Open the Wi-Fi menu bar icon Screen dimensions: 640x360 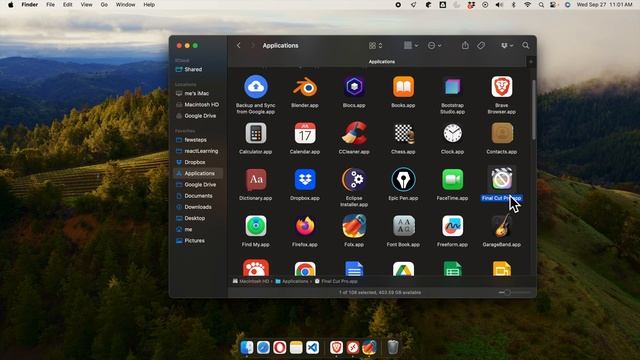point(527,5)
